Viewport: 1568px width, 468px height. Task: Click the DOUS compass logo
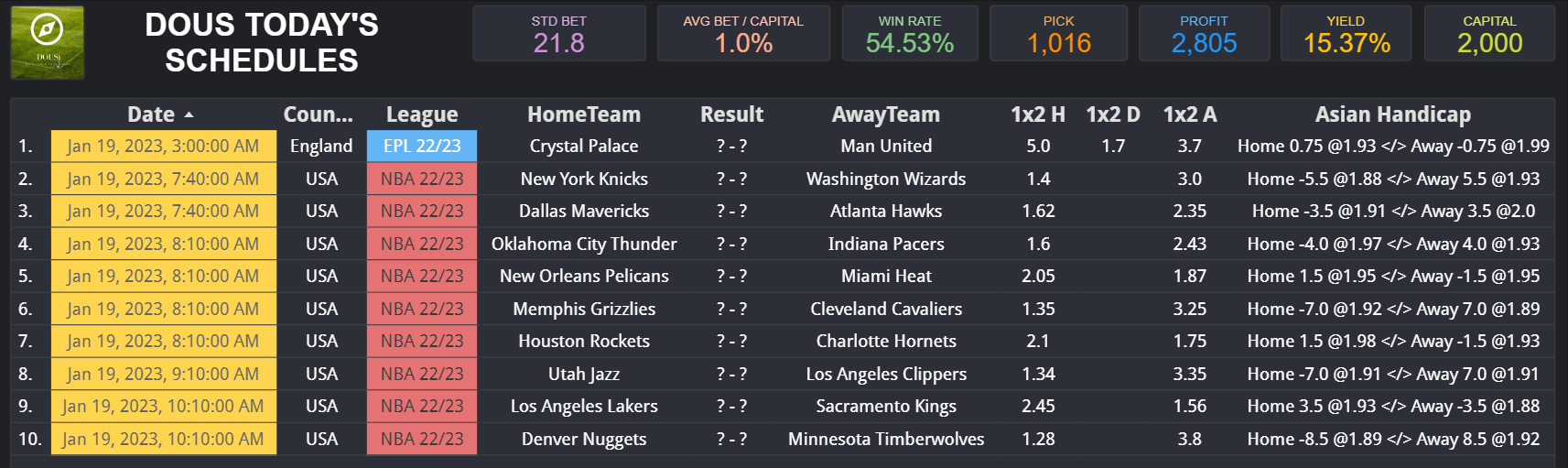[47, 42]
